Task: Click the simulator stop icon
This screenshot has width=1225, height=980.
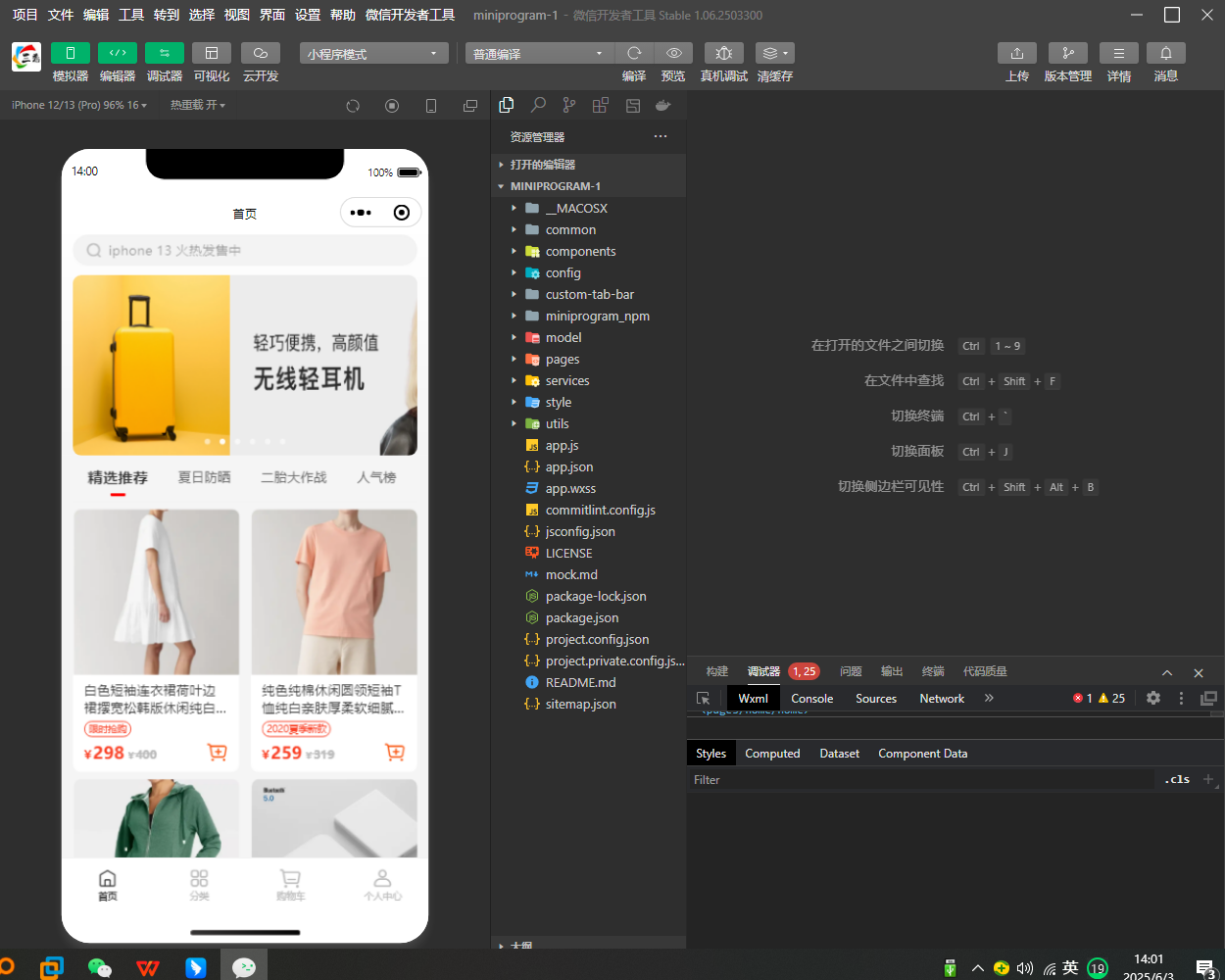Action: (392, 106)
